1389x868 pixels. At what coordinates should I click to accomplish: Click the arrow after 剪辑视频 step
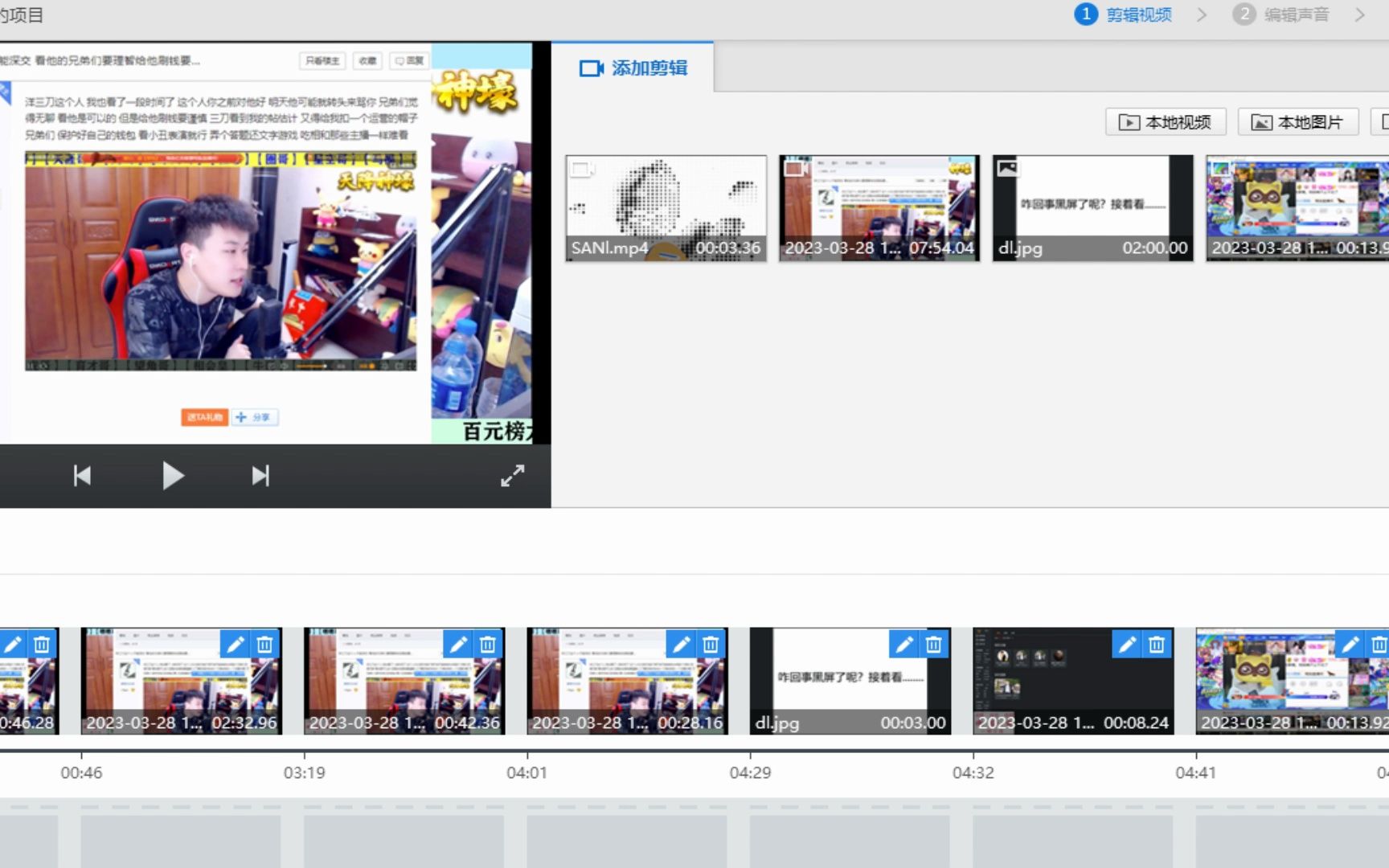tap(1202, 14)
